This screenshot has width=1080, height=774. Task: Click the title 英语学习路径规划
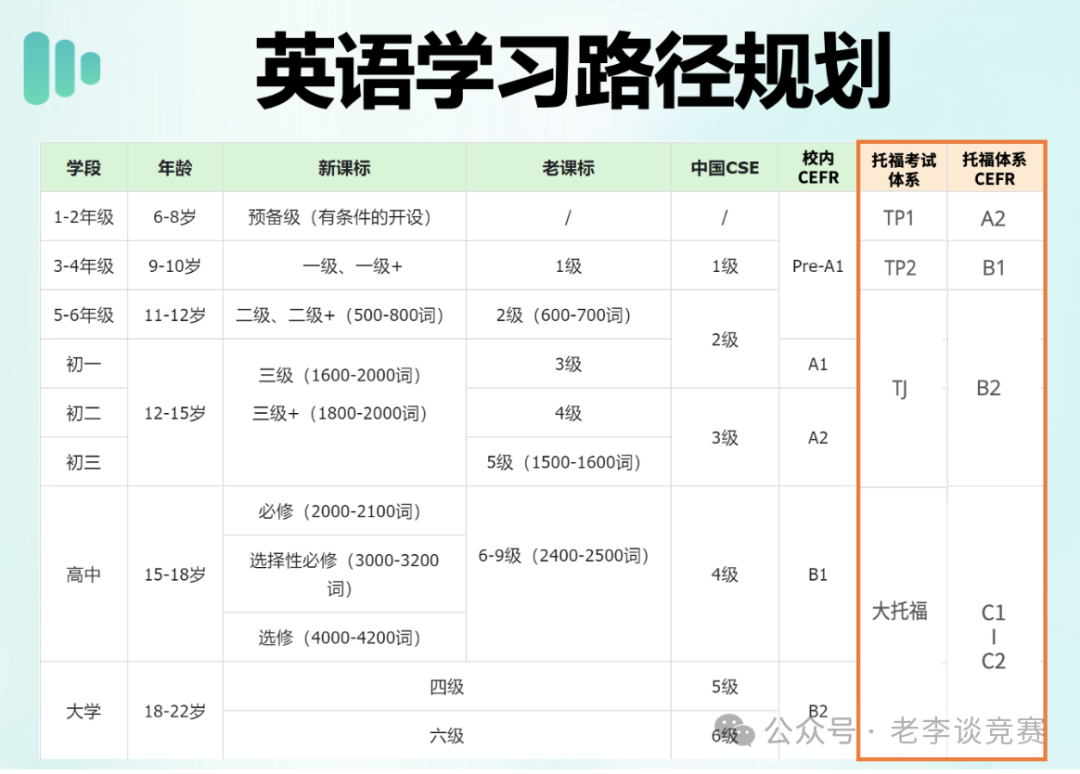(x=573, y=70)
